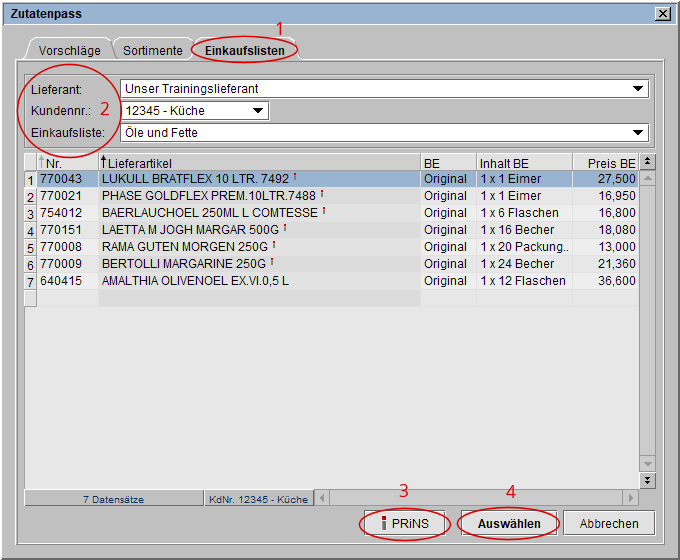Click the horizontal scrollbar right arrow
Viewport: 680px width, 560px height.
[x=630, y=497]
